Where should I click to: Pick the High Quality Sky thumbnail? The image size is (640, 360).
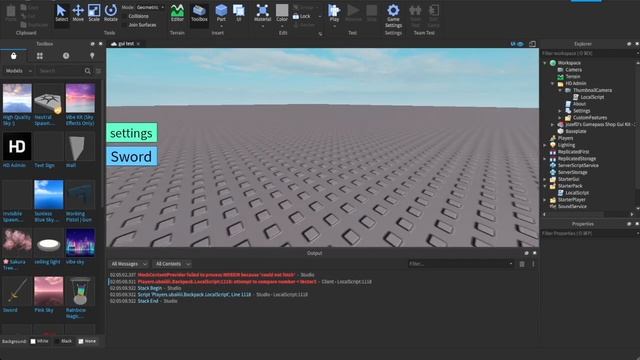click(x=17, y=98)
